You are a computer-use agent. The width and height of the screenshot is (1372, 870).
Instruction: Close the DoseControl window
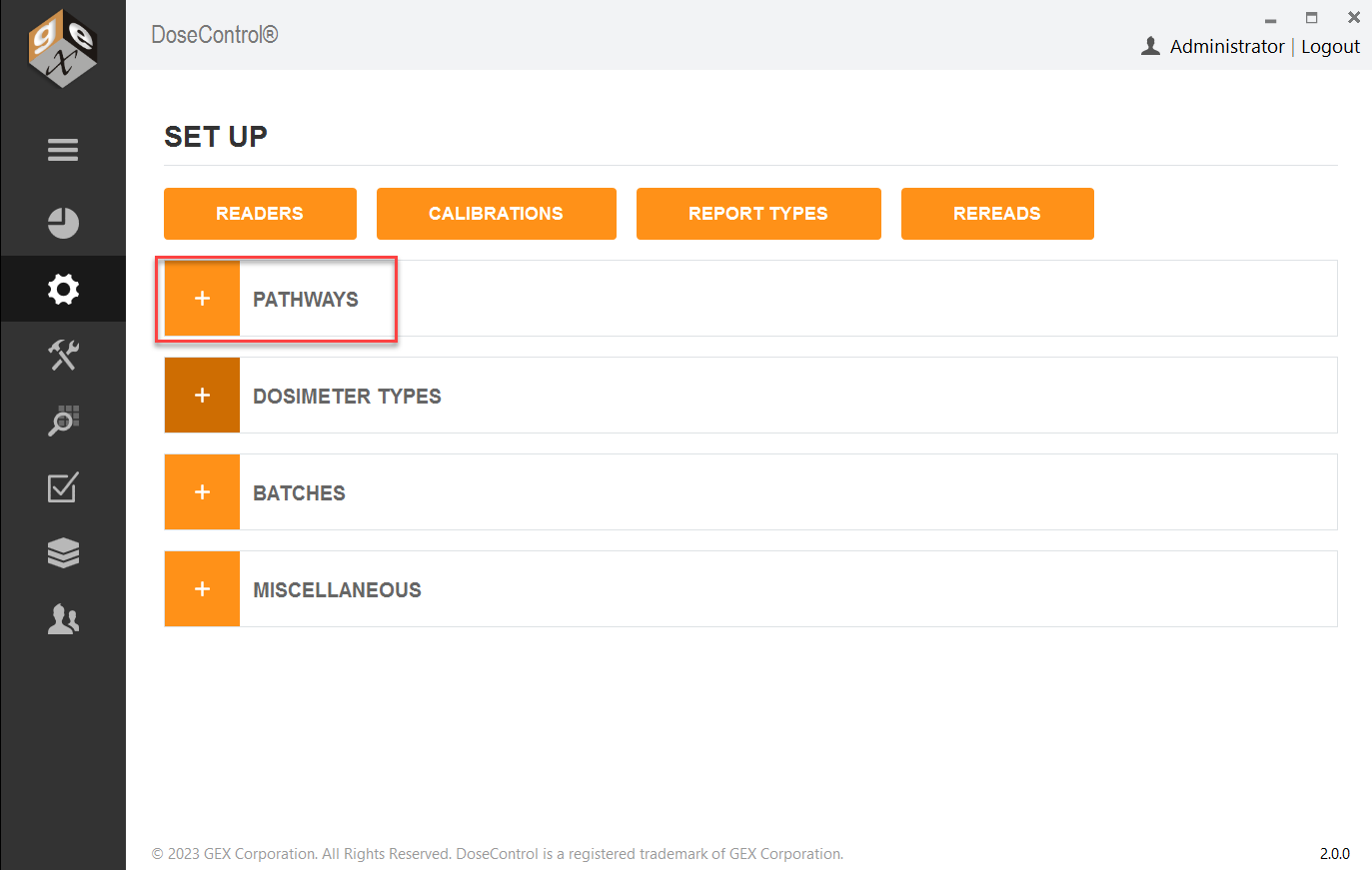click(1354, 18)
